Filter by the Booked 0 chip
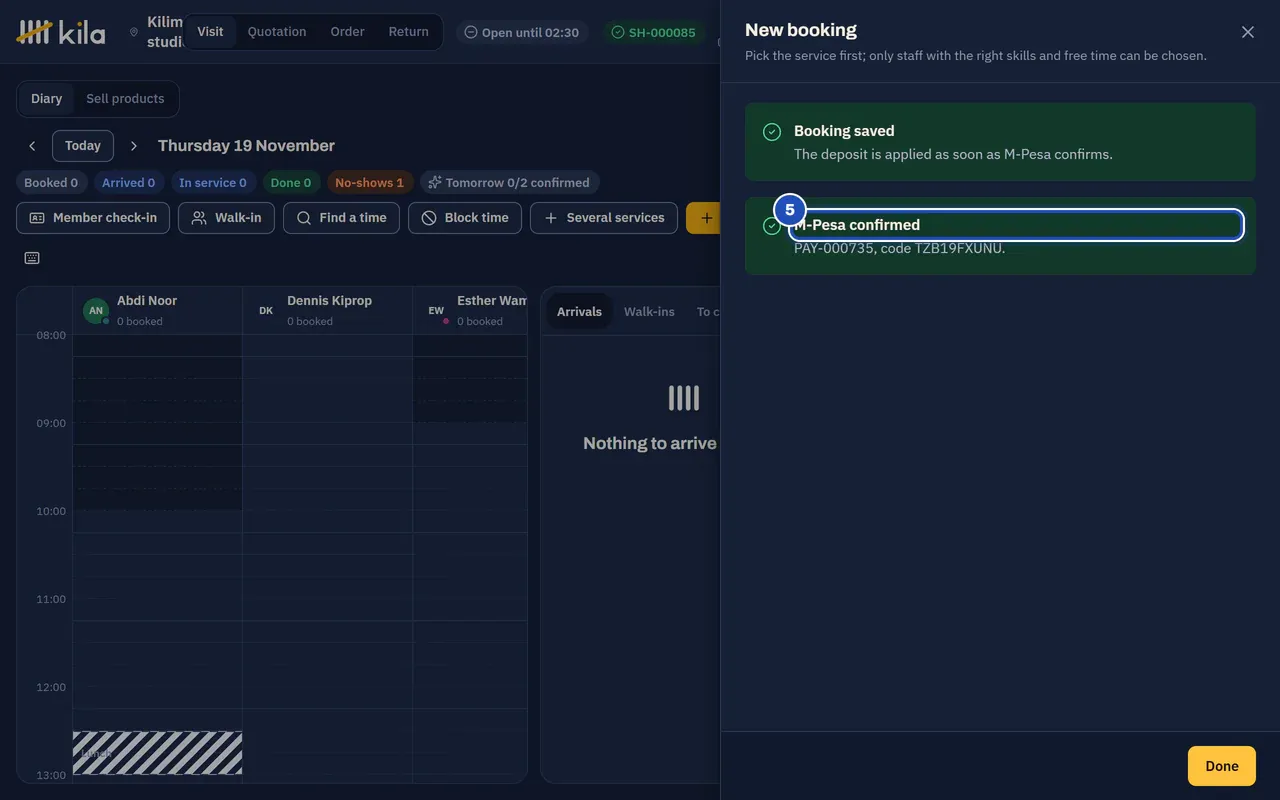The width and height of the screenshot is (1280, 800). coord(51,183)
